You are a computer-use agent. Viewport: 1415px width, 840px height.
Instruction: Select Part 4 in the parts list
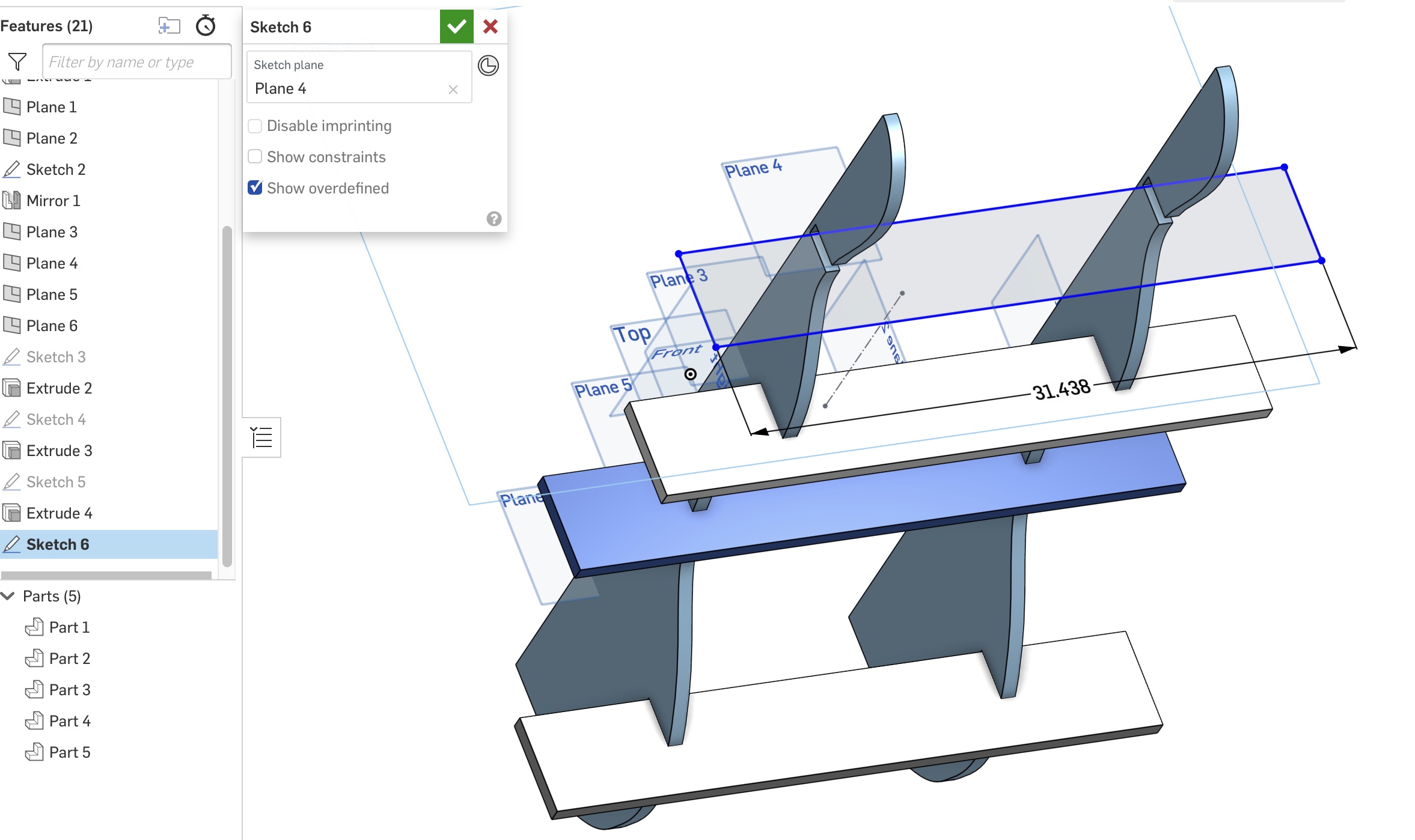point(69,721)
